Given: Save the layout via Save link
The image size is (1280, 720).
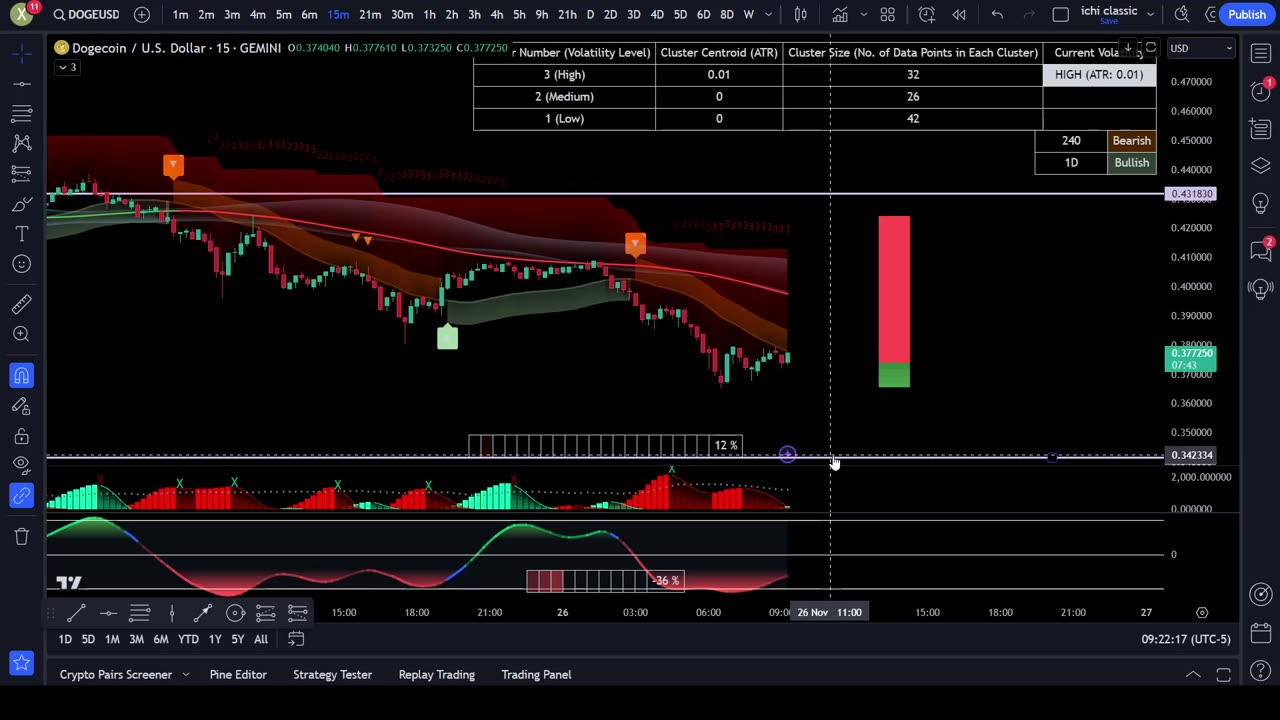Looking at the screenshot, I should click(1109, 21).
